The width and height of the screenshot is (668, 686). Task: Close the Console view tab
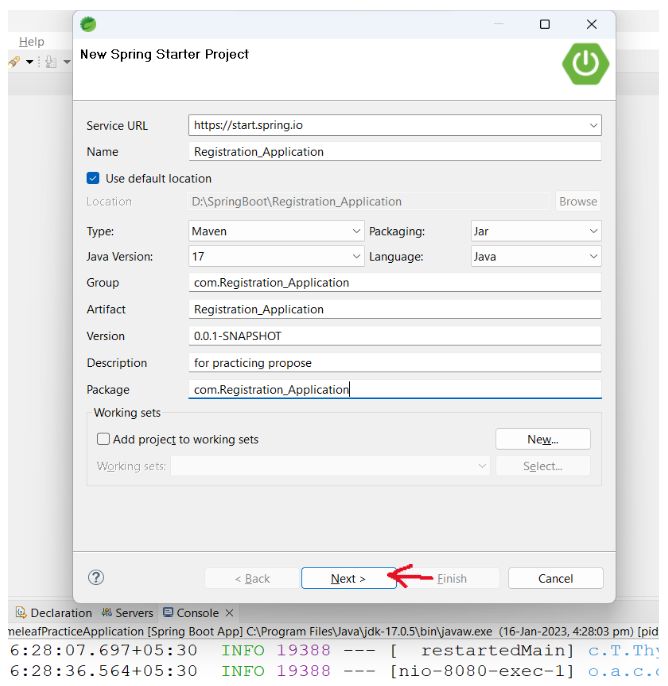[x=229, y=612]
